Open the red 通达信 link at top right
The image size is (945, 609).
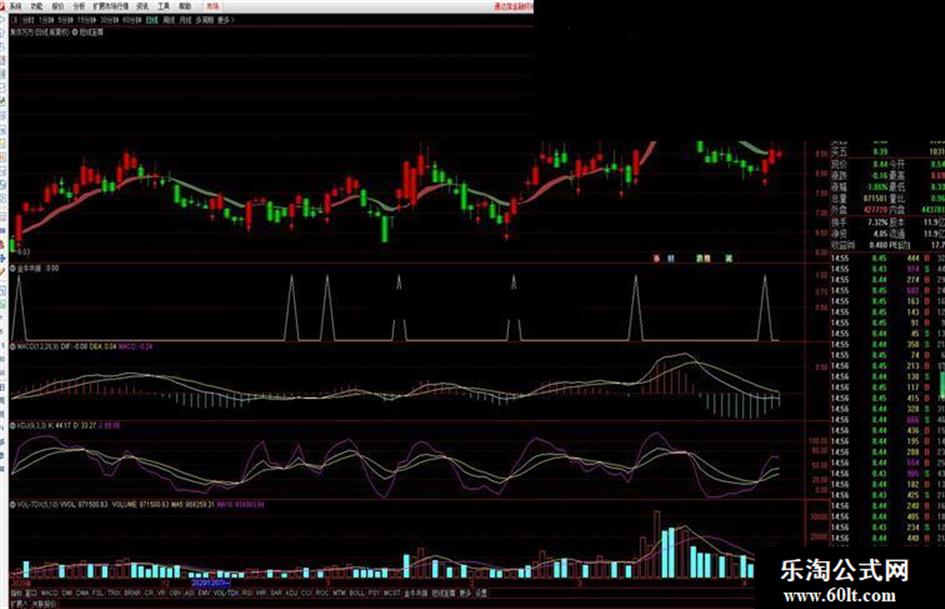[513, 7]
